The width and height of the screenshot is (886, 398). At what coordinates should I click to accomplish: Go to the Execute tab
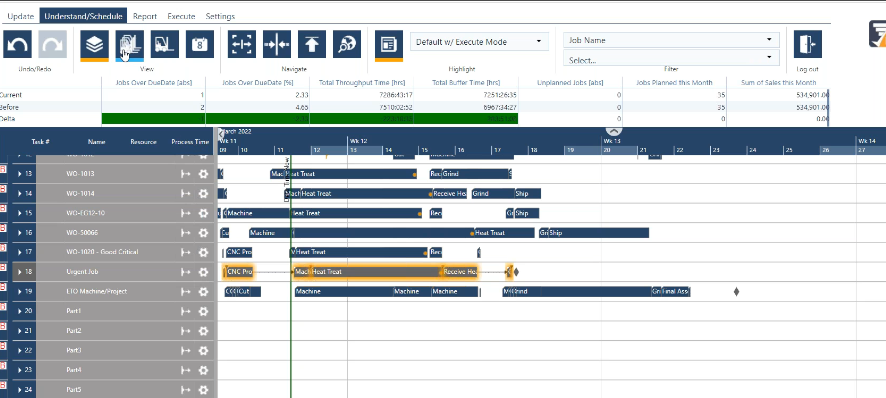point(181,16)
